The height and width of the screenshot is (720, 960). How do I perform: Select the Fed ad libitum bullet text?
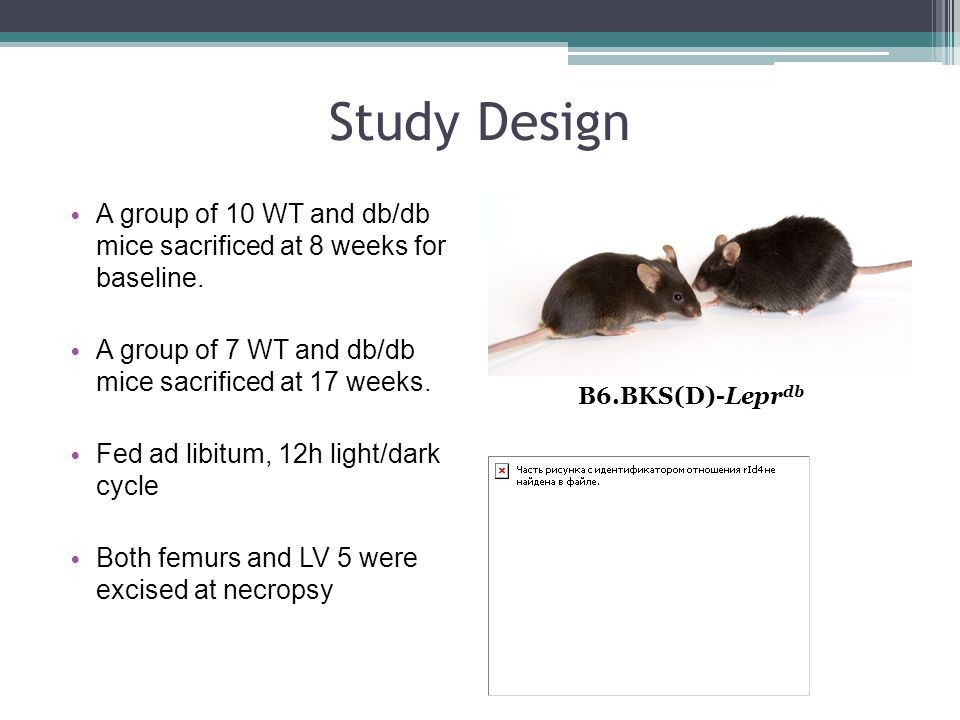[268, 470]
